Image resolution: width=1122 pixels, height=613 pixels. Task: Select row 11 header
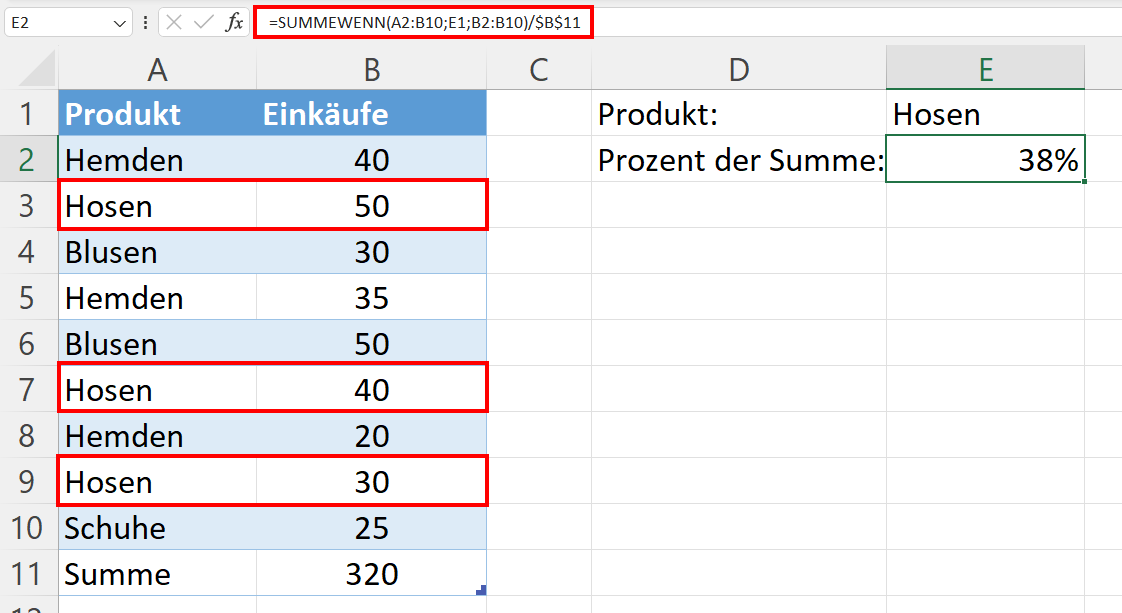pos(28,574)
